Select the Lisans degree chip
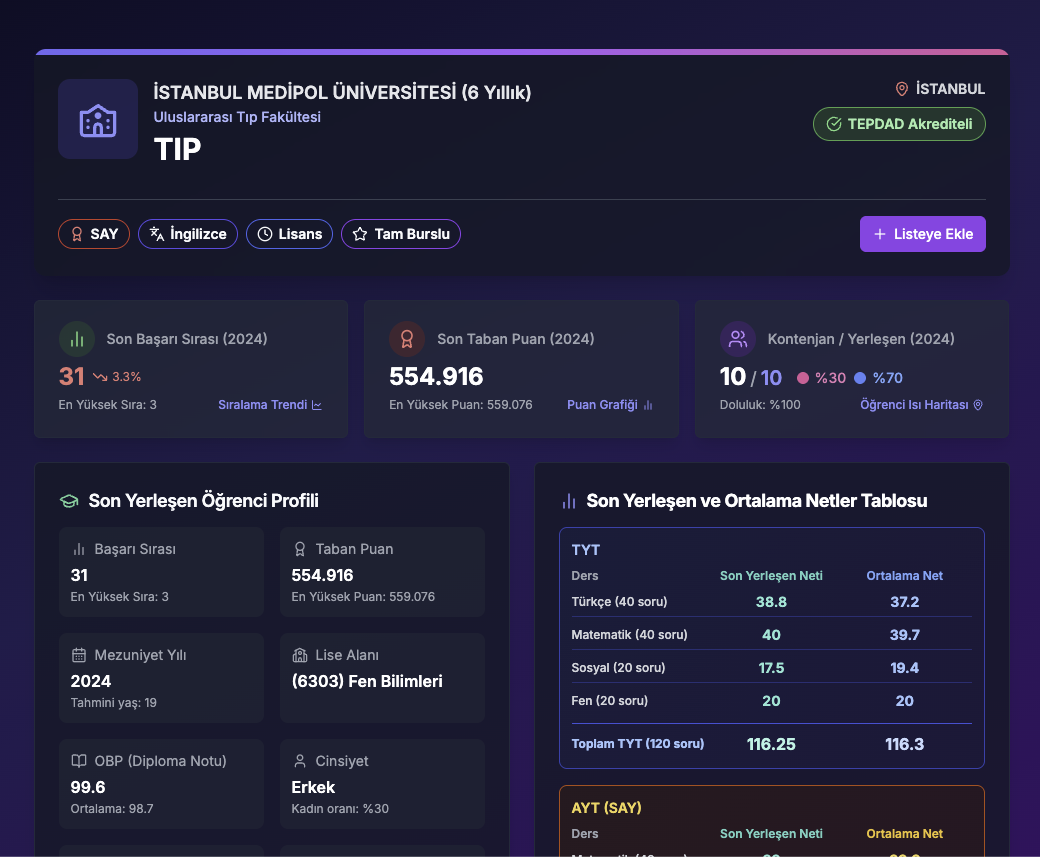 click(289, 234)
